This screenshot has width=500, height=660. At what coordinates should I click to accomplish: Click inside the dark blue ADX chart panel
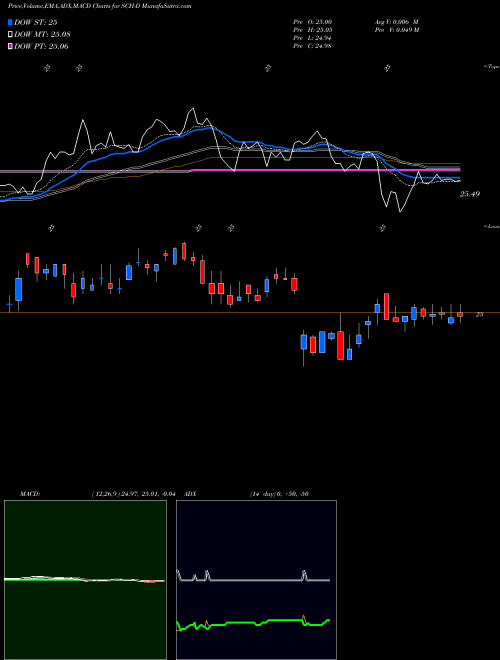pos(256,580)
